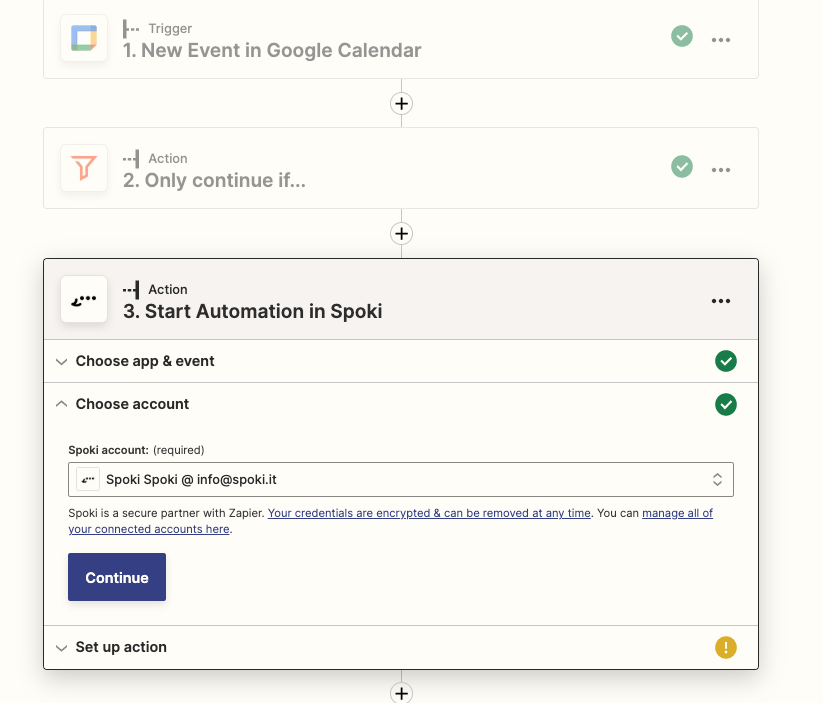Image resolution: width=823 pixels, height=703 pixels.
Task: Click the orange Filter step icon
Action: pyautogui.click(x=84, y=168)
